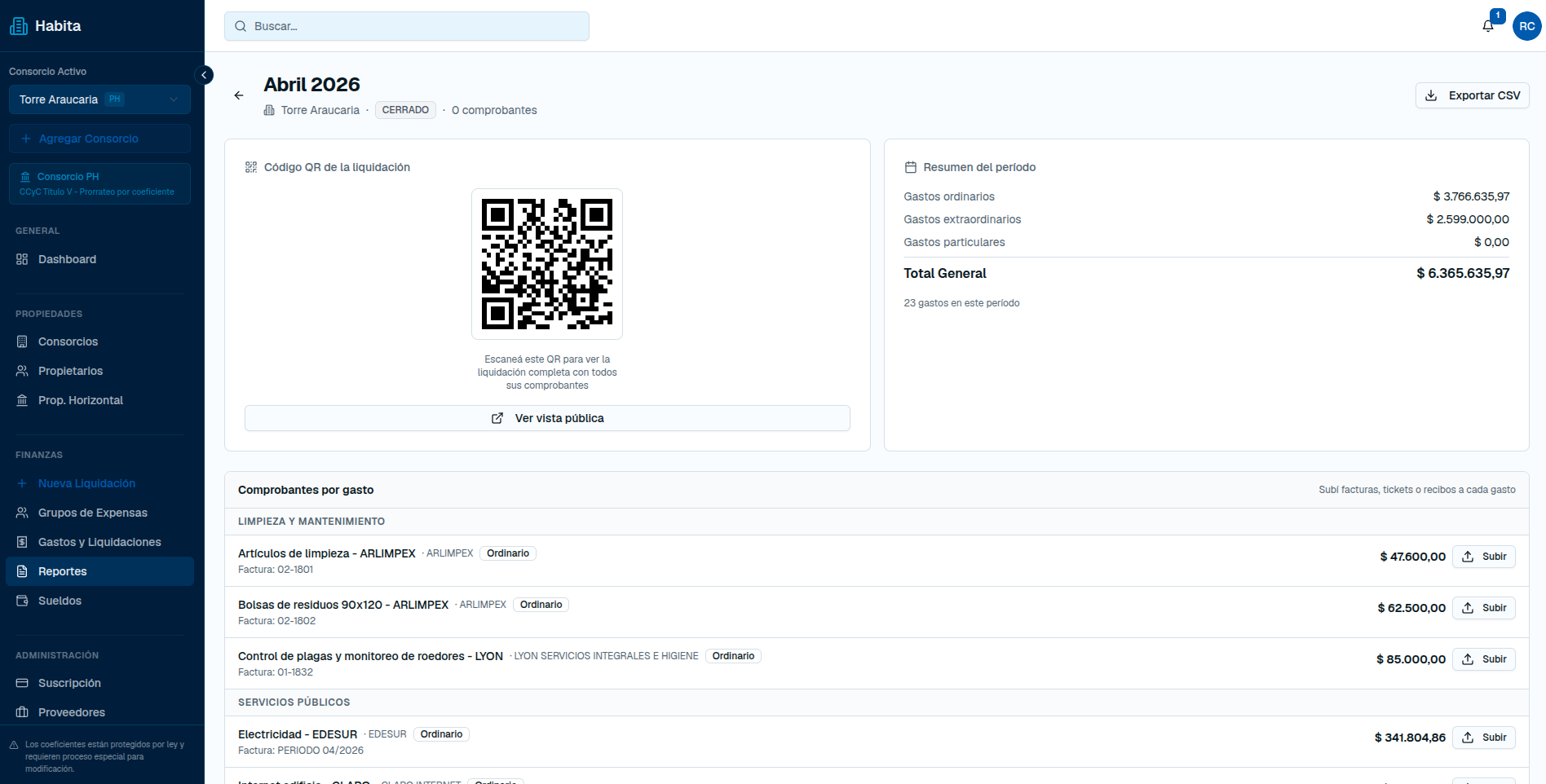
Task: Click the warning icon in the sidebar footer
Action: (14, 745)
